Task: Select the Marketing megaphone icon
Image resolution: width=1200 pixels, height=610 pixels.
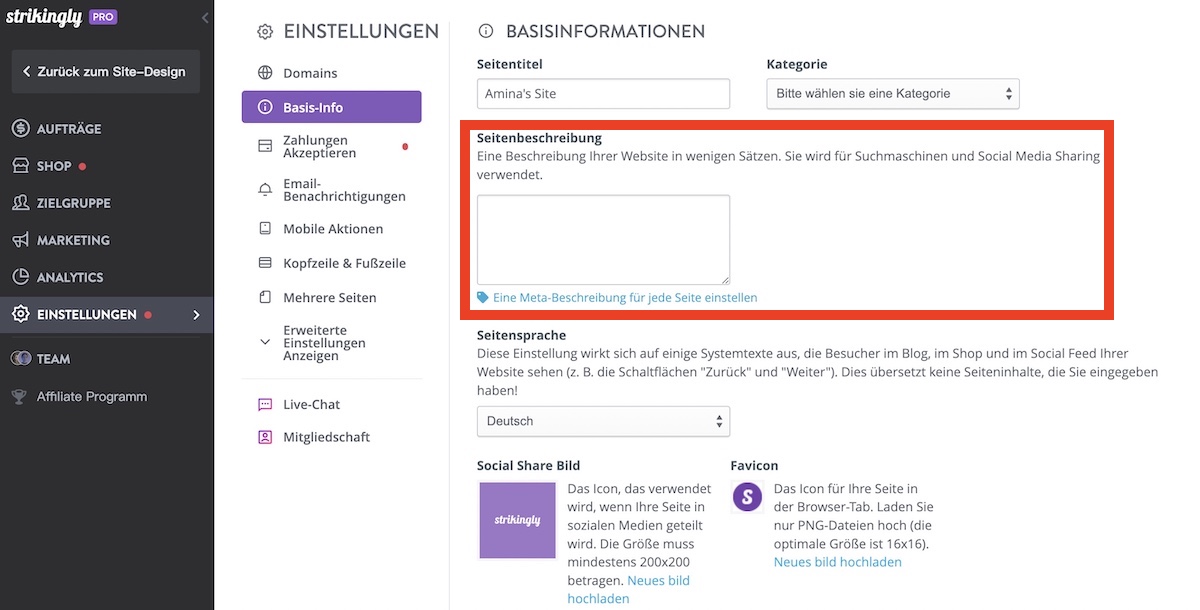Action: pyautogui.click(x=20, y=240)
